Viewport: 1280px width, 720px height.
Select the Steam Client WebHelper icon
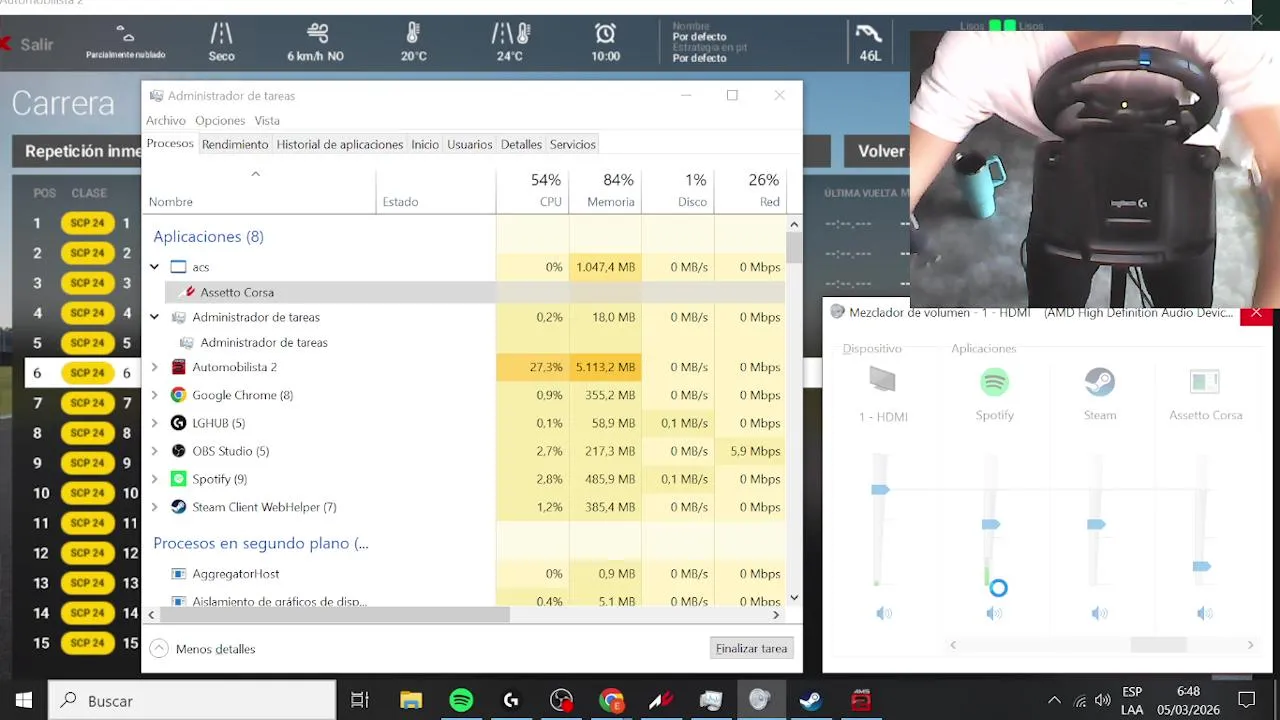178,507
